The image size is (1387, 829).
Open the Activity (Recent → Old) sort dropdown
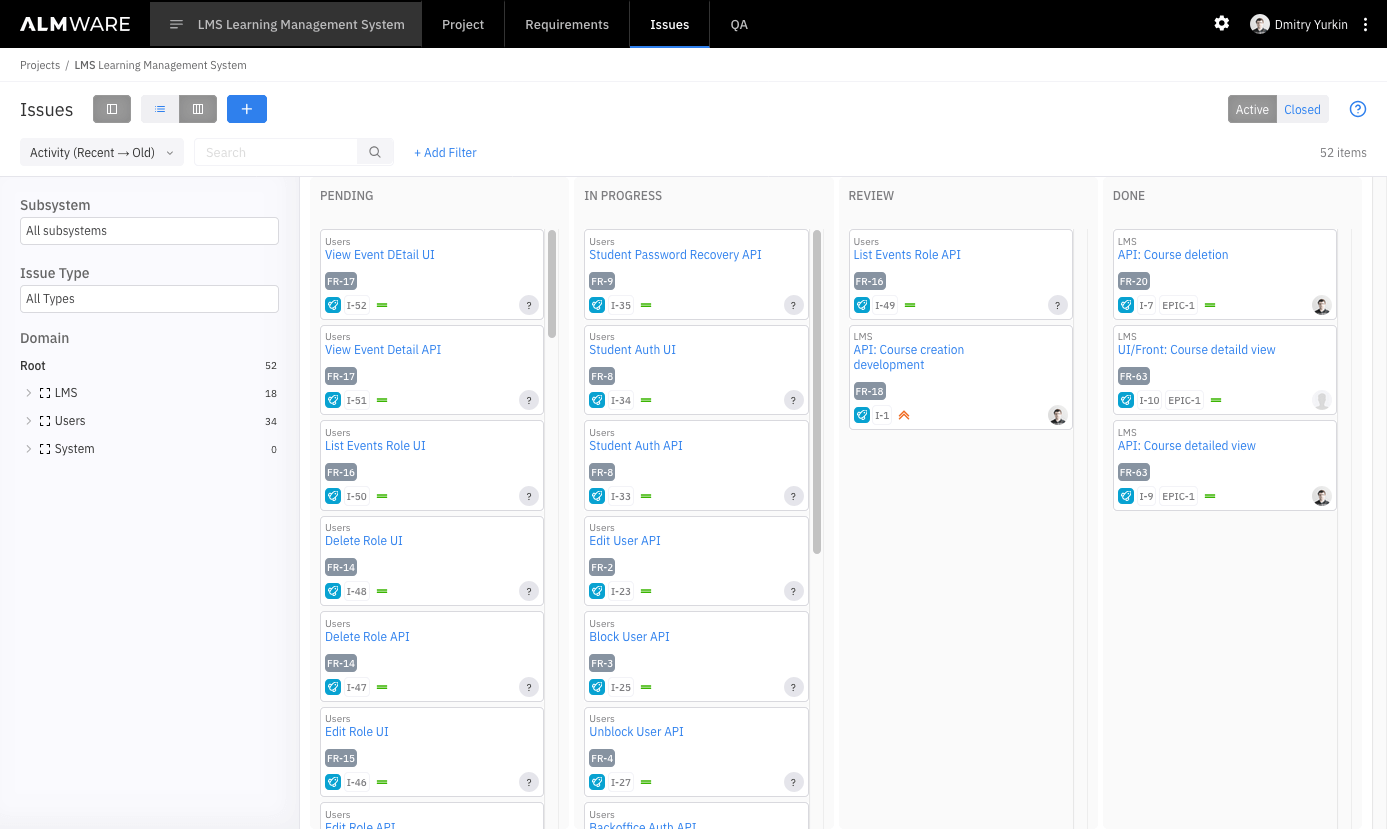(102, 152)
